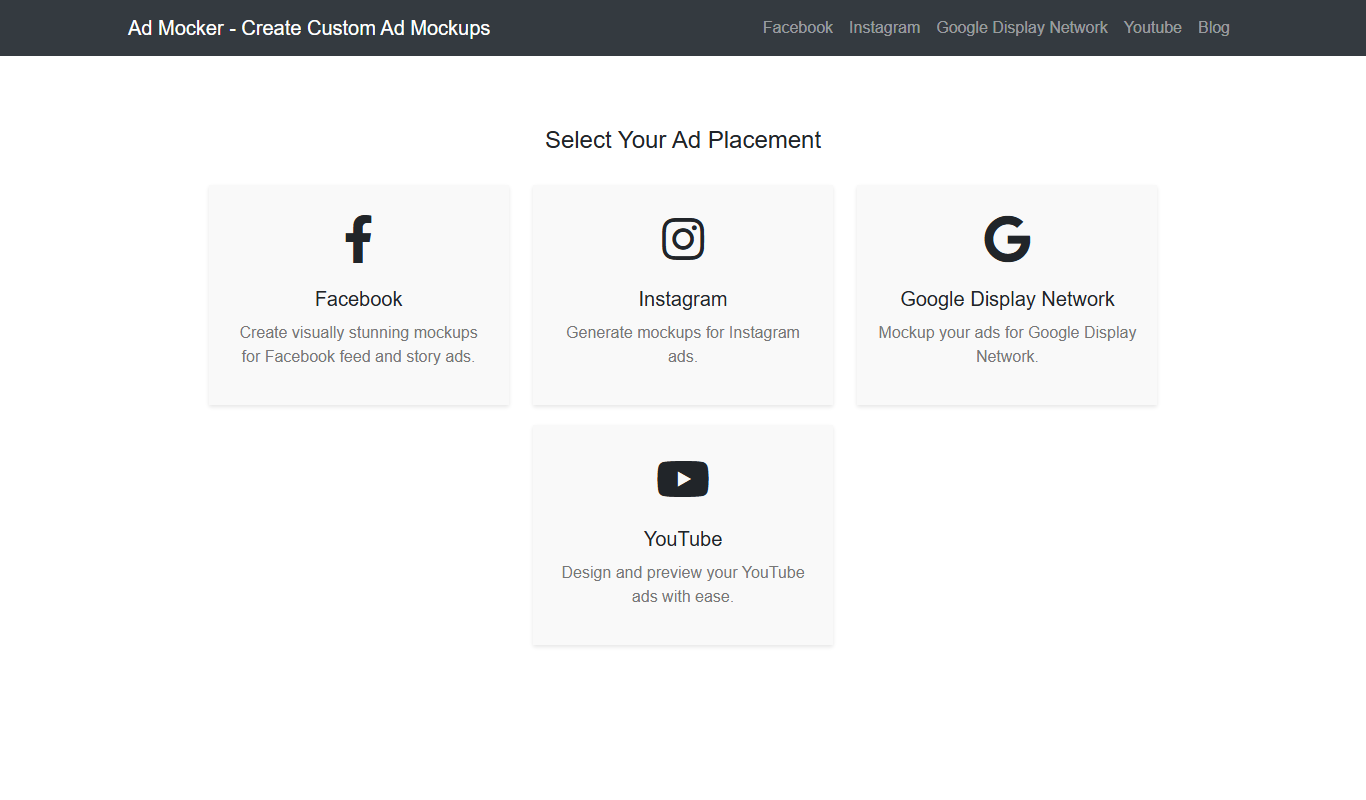This screenshot has height=800, width=1366.
Task: Select the Instagram card heading
Action: 683,299
